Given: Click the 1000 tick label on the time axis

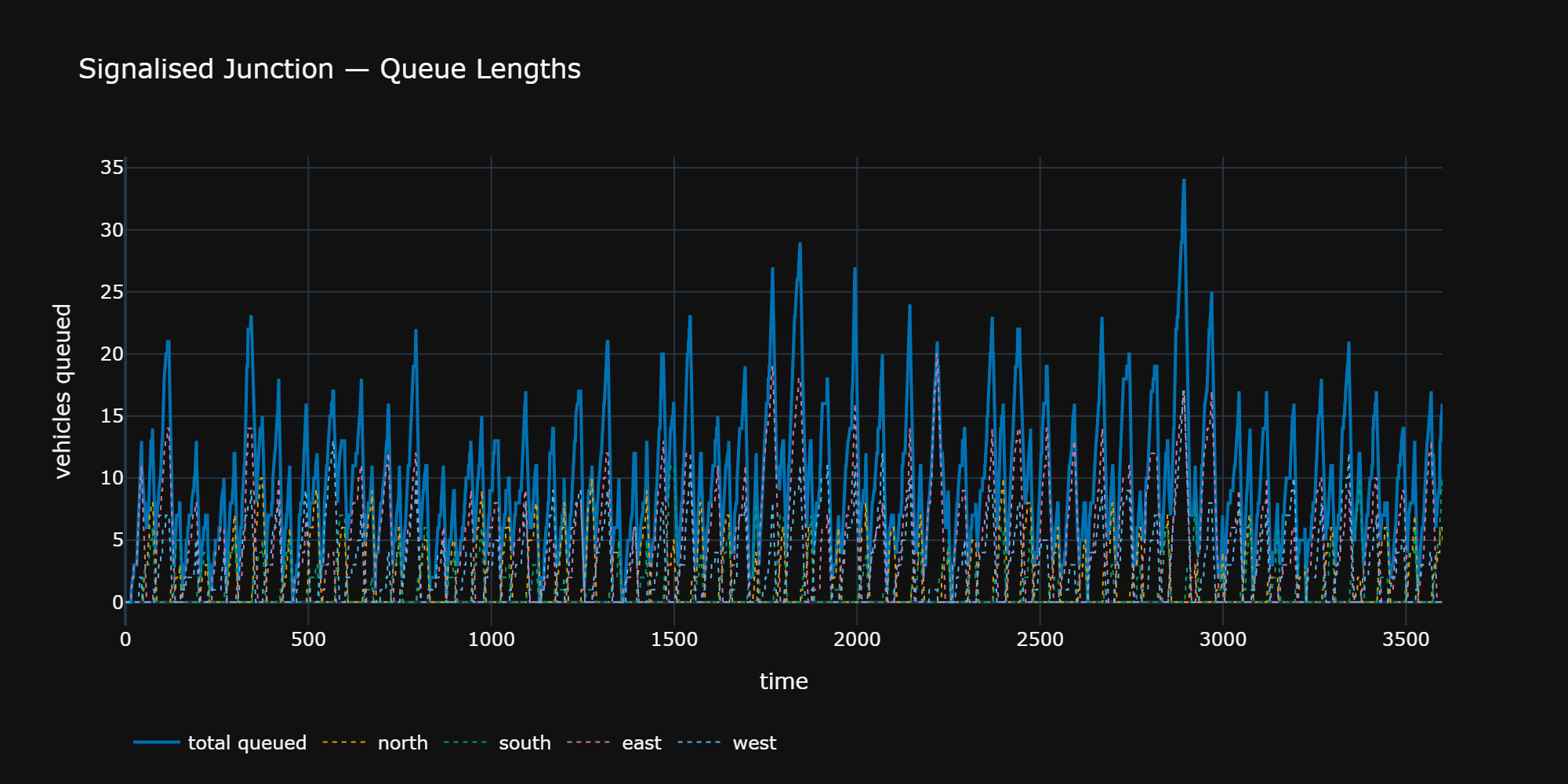Looking at the screenshot, I should point(492,640).
